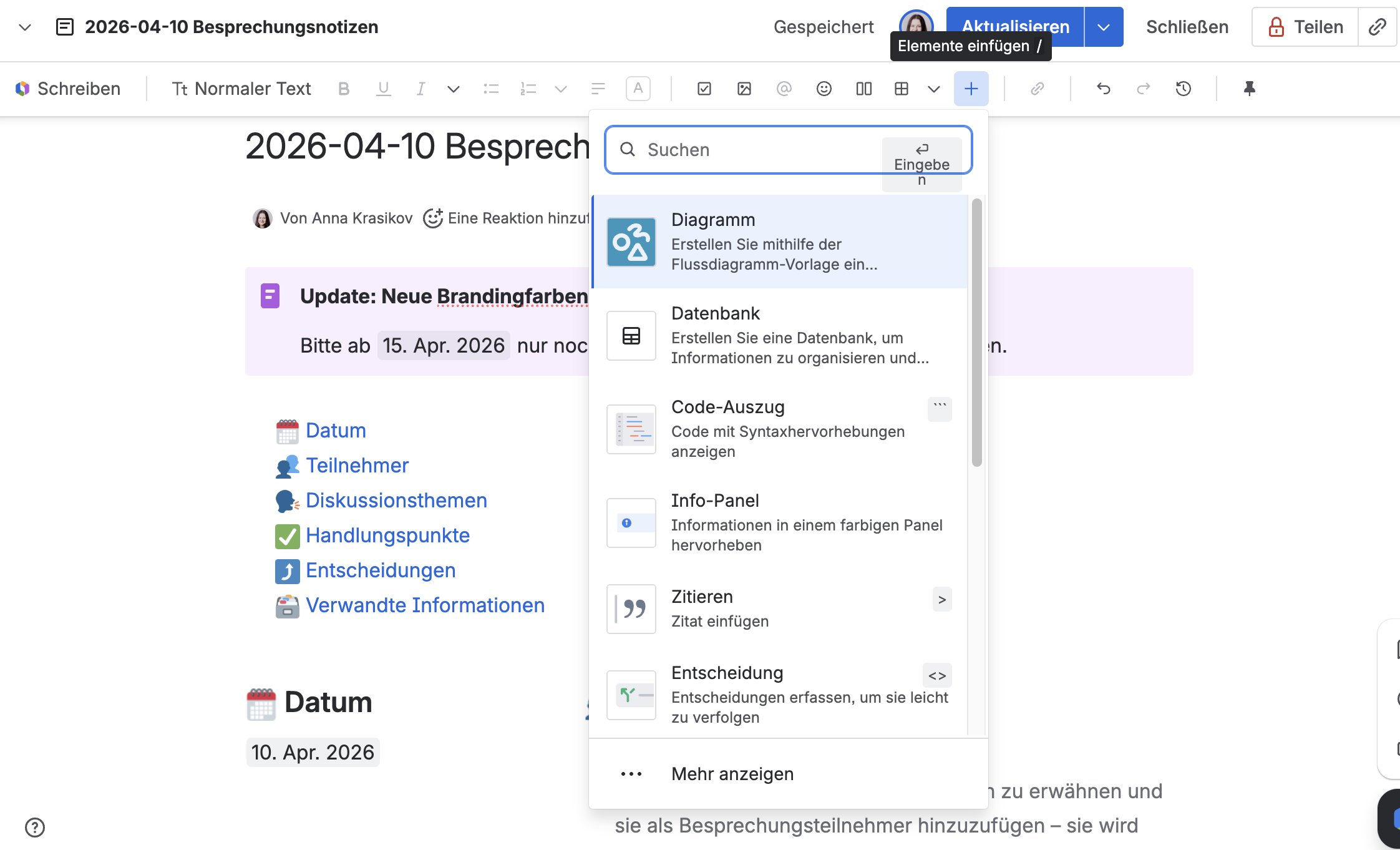Insert a numbered list
Image resolution: width=1400 pixels, height=850 pixels.
click(x=528, y=89)
